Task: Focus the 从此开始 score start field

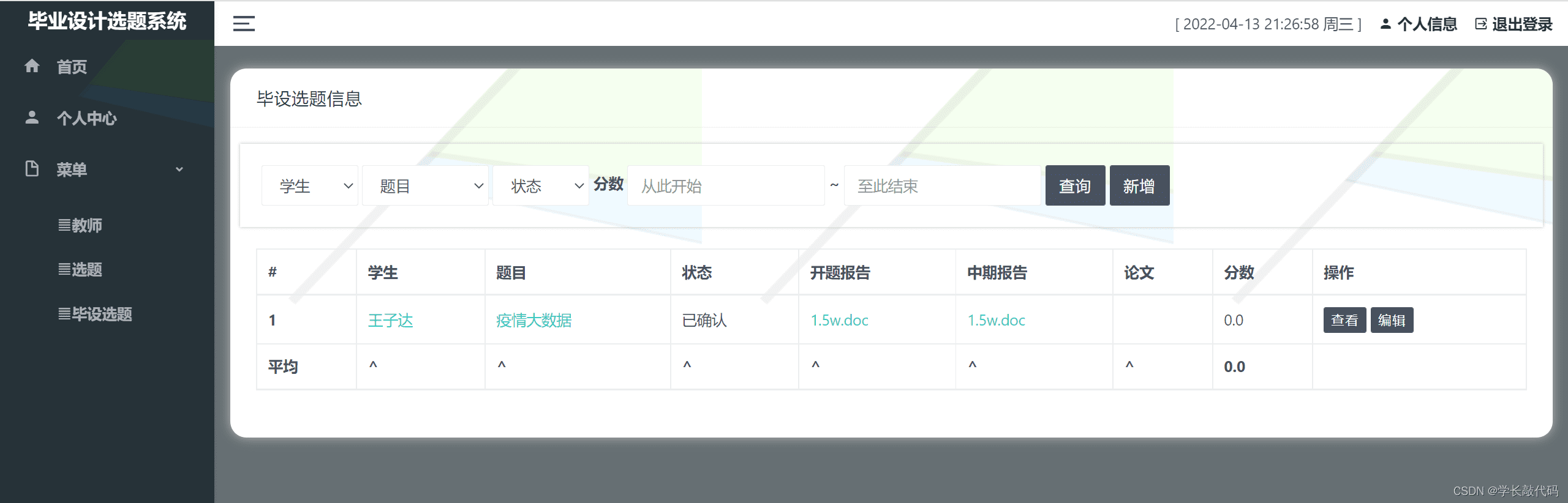Action: click(726, 185)
